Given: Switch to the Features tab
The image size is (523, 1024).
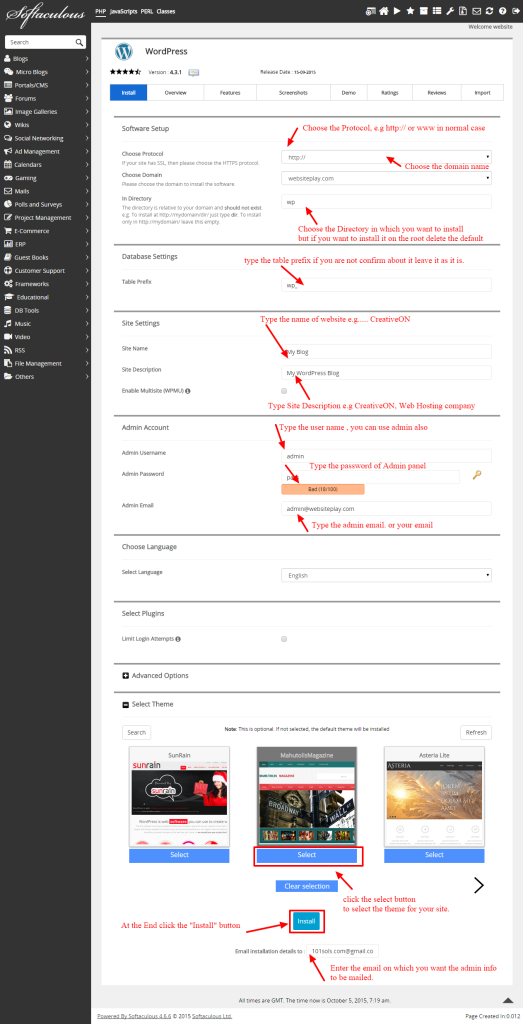Looking at the screenshot, I should click(x=230, y=93).
